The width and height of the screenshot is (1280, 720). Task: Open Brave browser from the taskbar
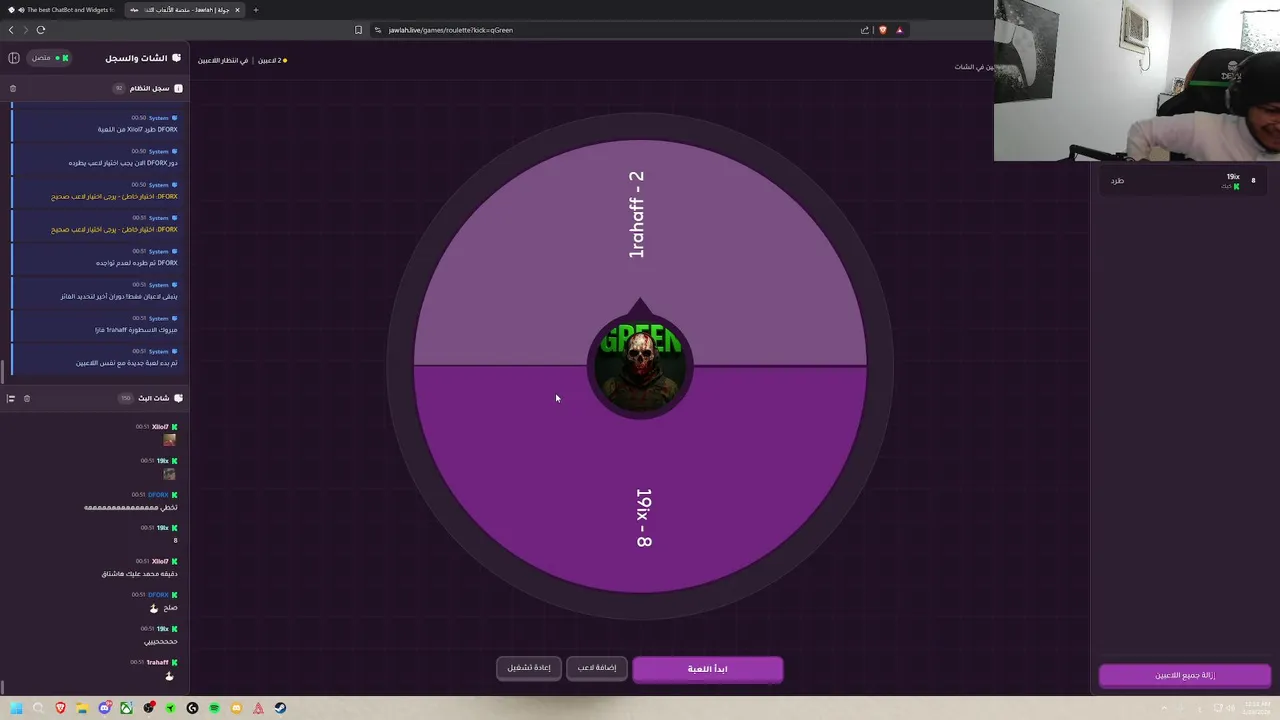click(x=60, y=708)
